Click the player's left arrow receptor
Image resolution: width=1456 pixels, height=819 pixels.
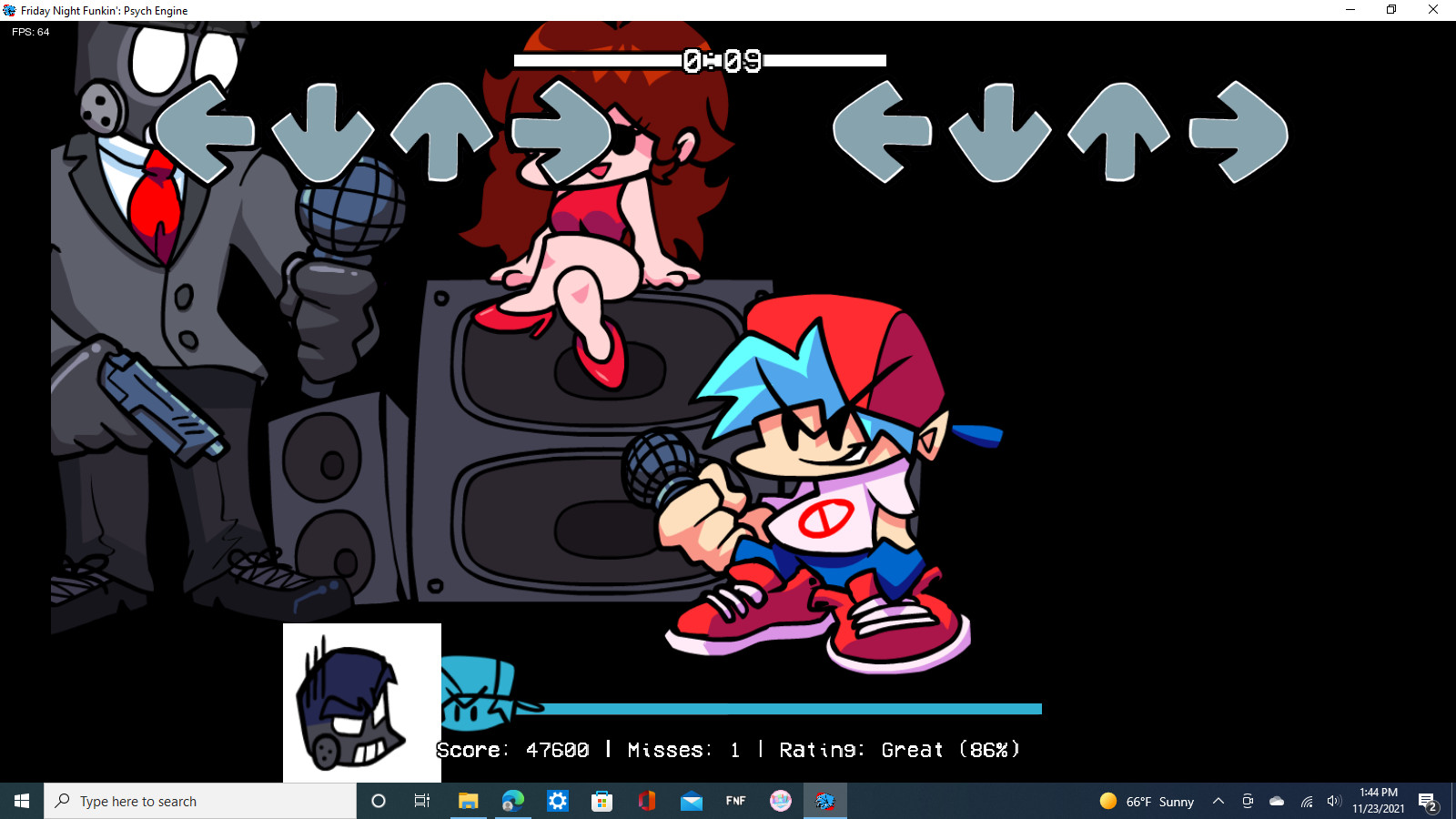tap(881, 132)
